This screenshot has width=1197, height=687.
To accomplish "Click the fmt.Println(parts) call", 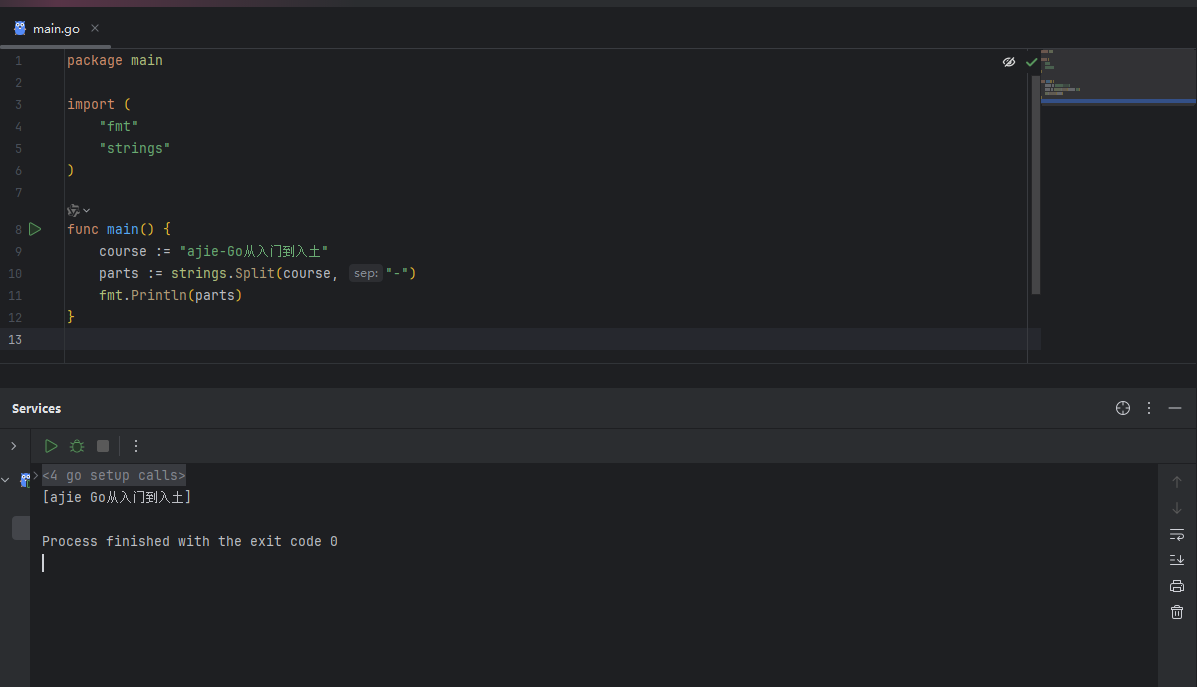I will tap(170, 295).
